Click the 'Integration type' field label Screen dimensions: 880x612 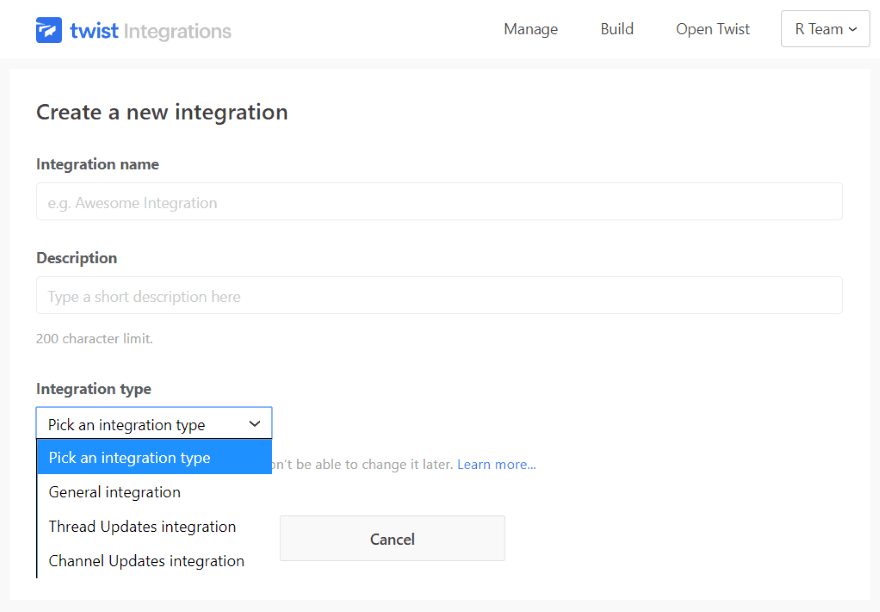[94, 389]
